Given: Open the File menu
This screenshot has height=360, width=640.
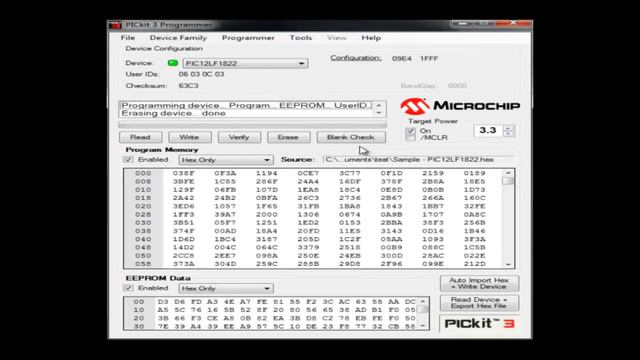Looking at the screenshot, I should point(128,38).
